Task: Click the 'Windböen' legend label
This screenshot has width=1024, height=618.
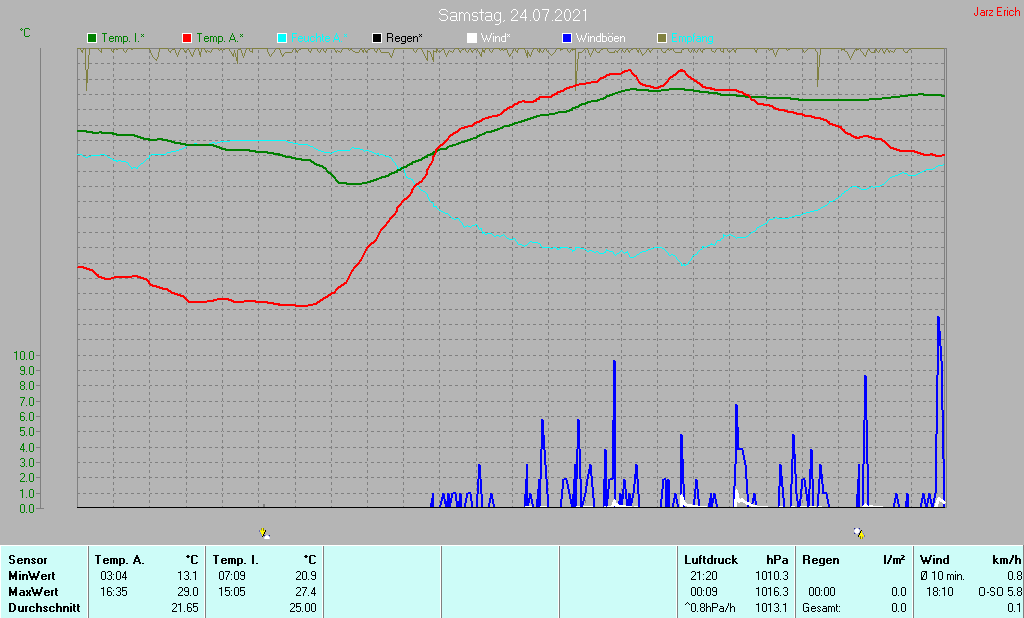Action: [x=600, y=39]
